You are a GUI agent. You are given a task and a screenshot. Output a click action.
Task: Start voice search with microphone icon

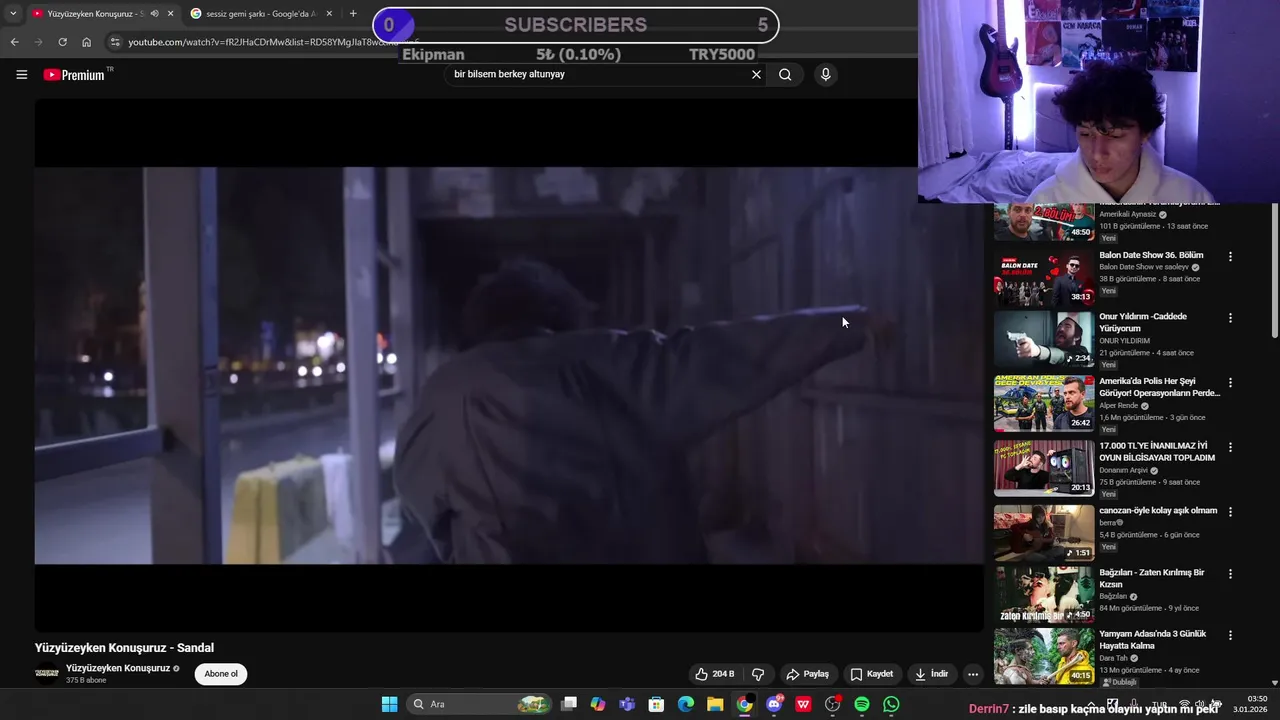[825, 74]
